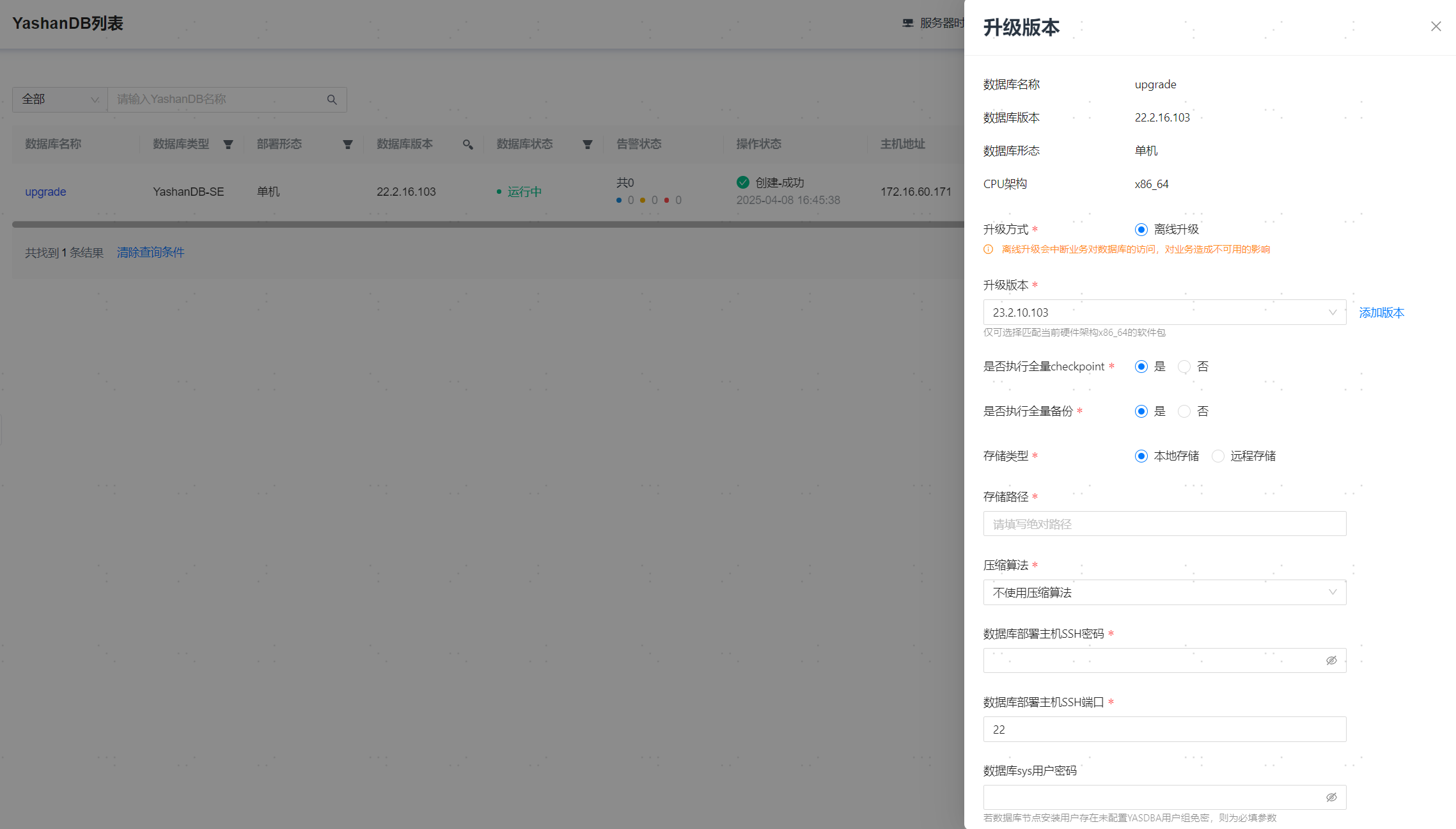Open the upgrade database name link
Screen dimensions: 1456x829
tap(45, 192)
